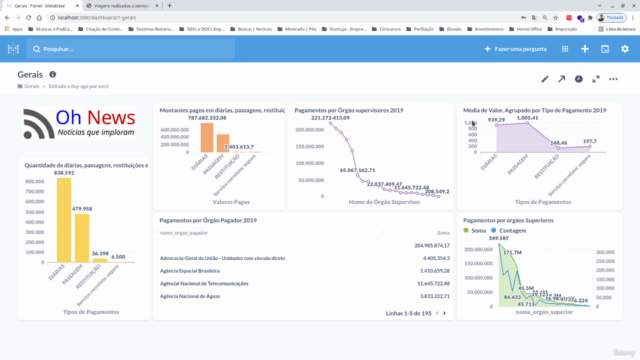
Task: Open Pagamentos por Órgão supervisores 2019 title
Action: click(x=349, y=110)
